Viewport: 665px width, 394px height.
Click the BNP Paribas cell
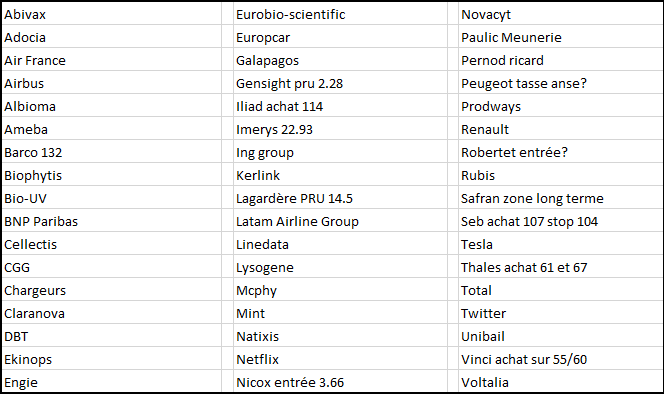coord(112,221)
